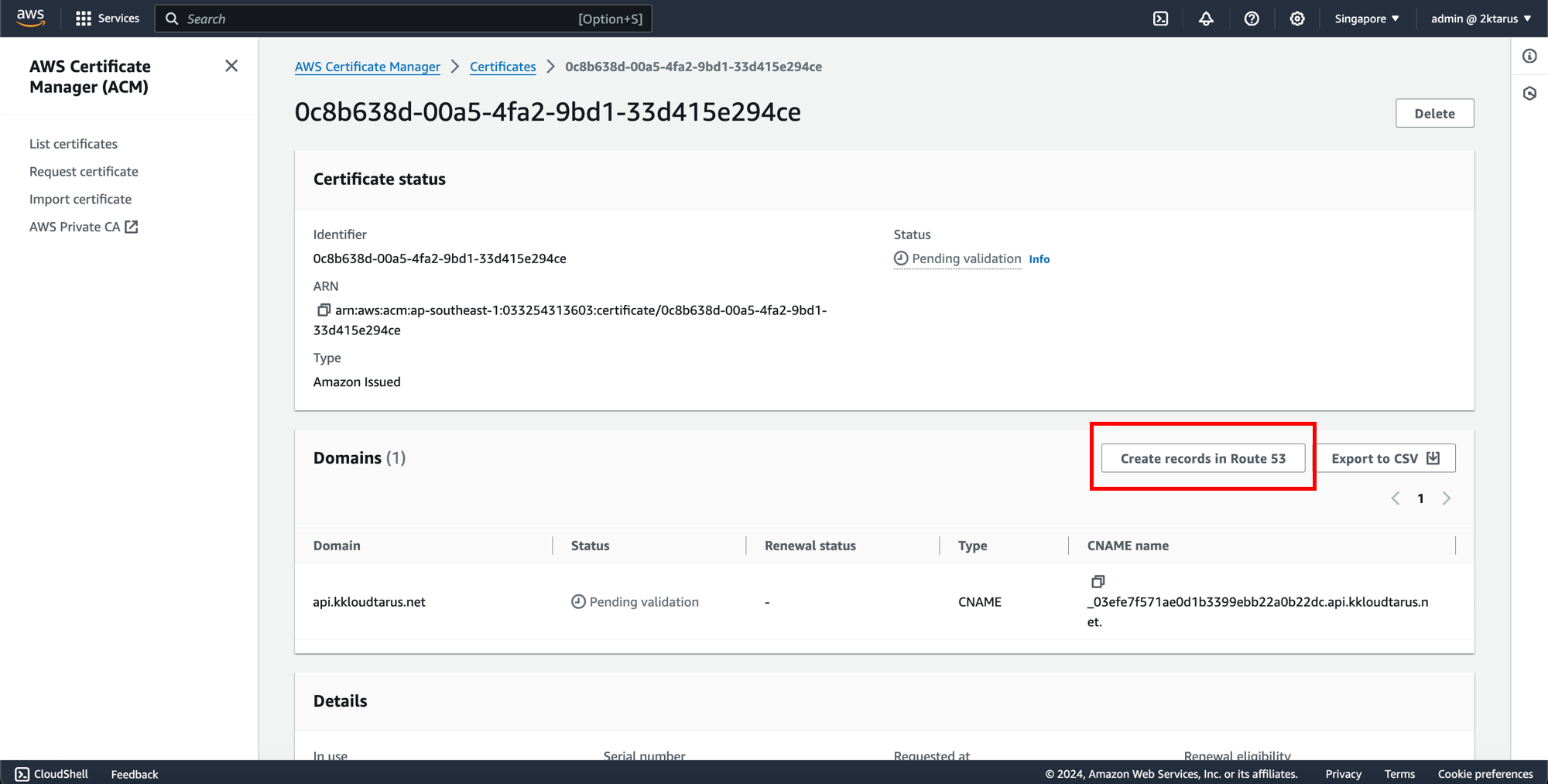The width and height of the screenshot is (1548, 784).
Task: Open AWS Private CA external link
Action: (84, 227)
